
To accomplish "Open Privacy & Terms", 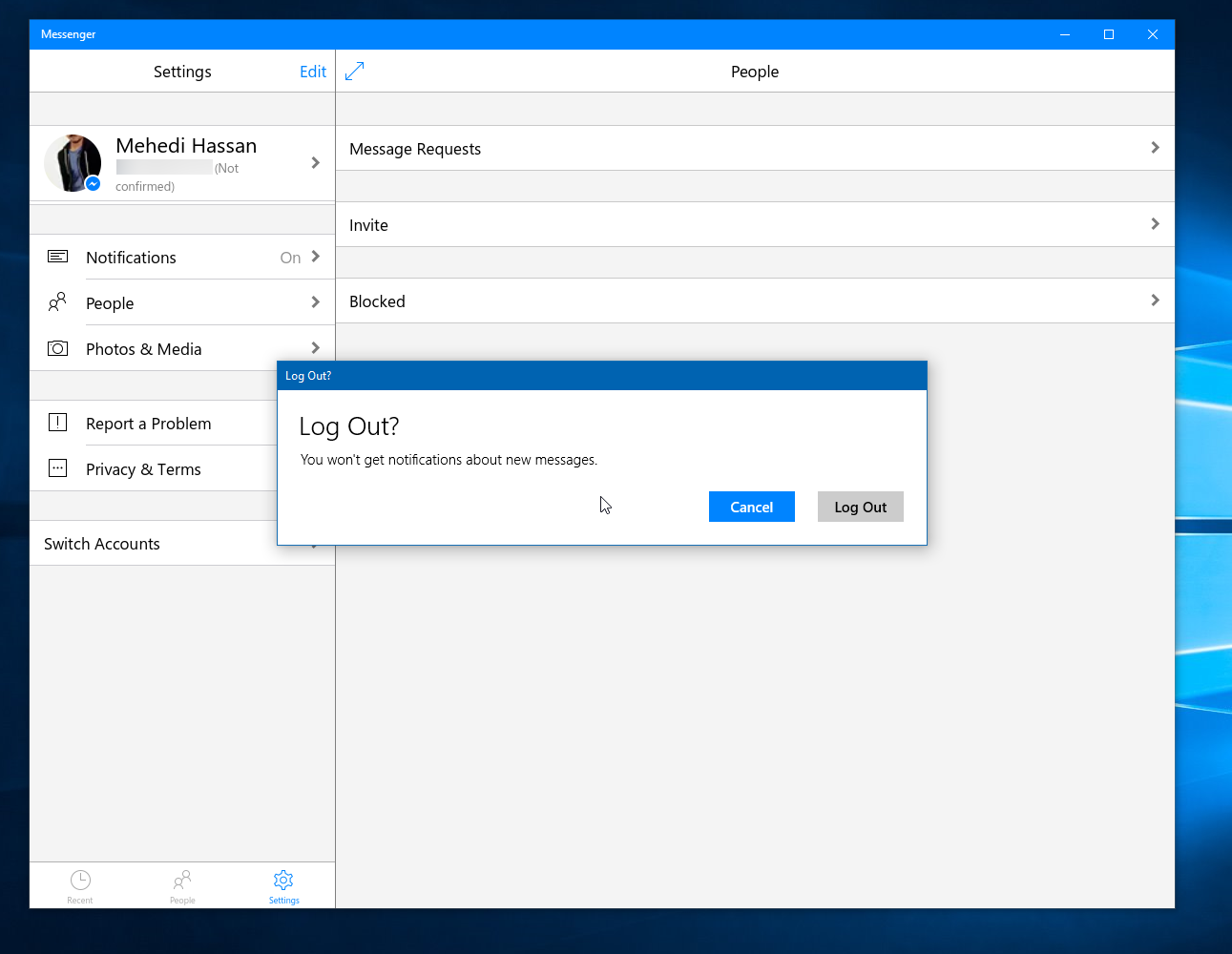I will coord(154,468).
